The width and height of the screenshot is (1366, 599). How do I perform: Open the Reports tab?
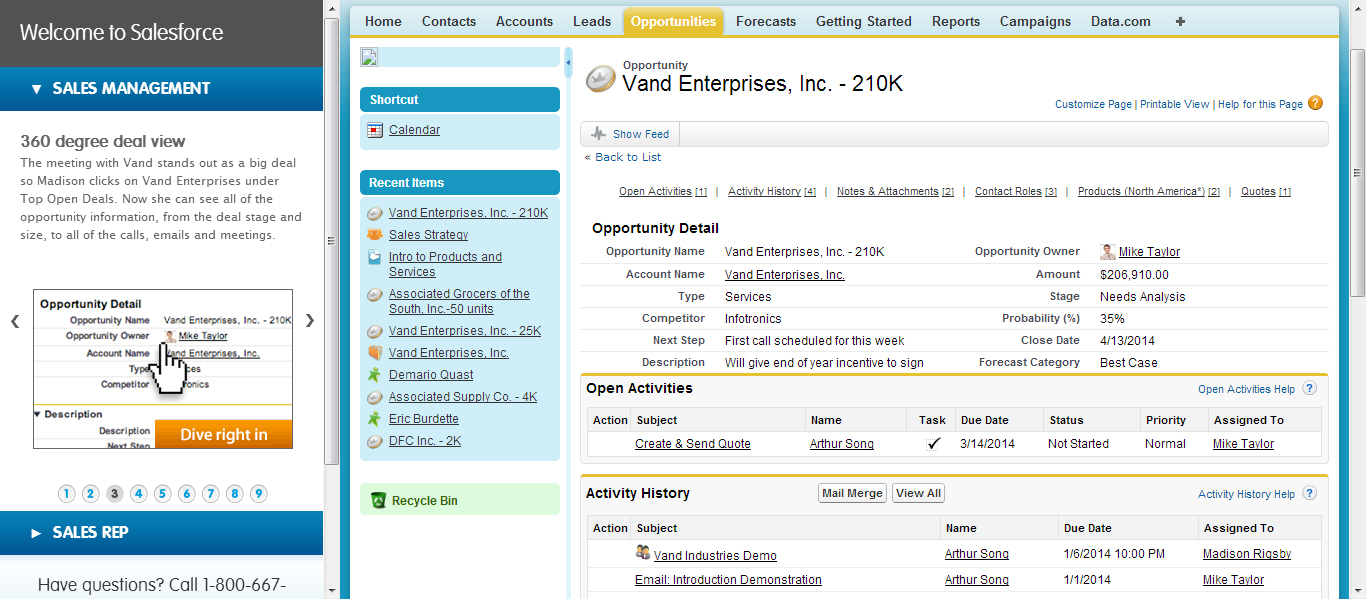click(955, 21)
